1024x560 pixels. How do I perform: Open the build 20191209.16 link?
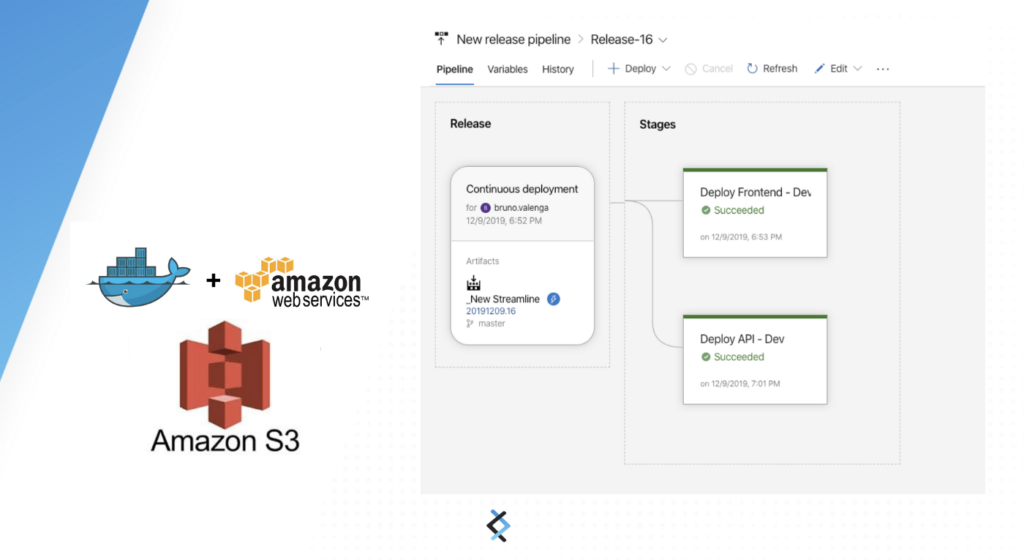490,311
